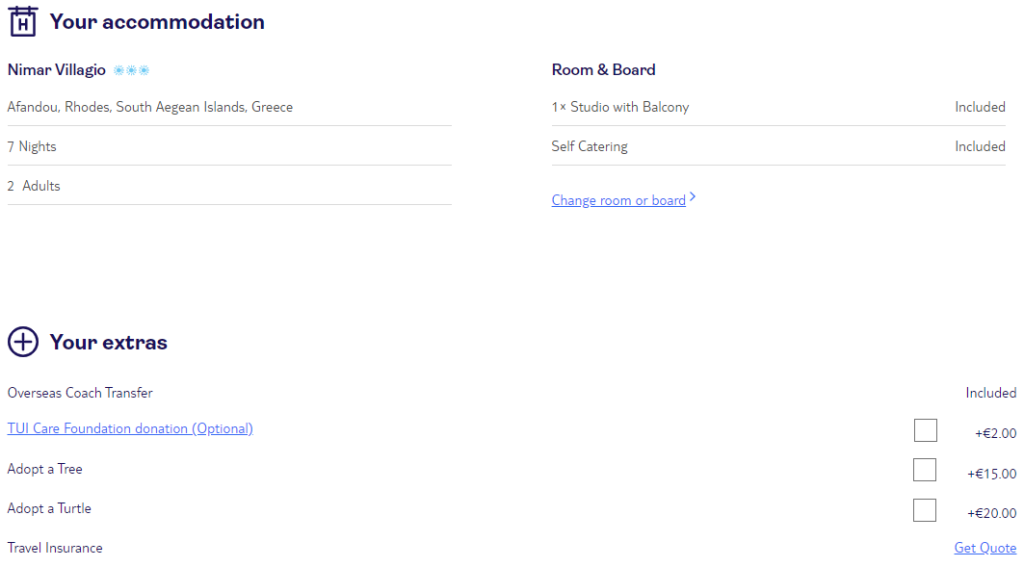
Task: Click the 7 Nights row
Action: [x=229, y=146]
